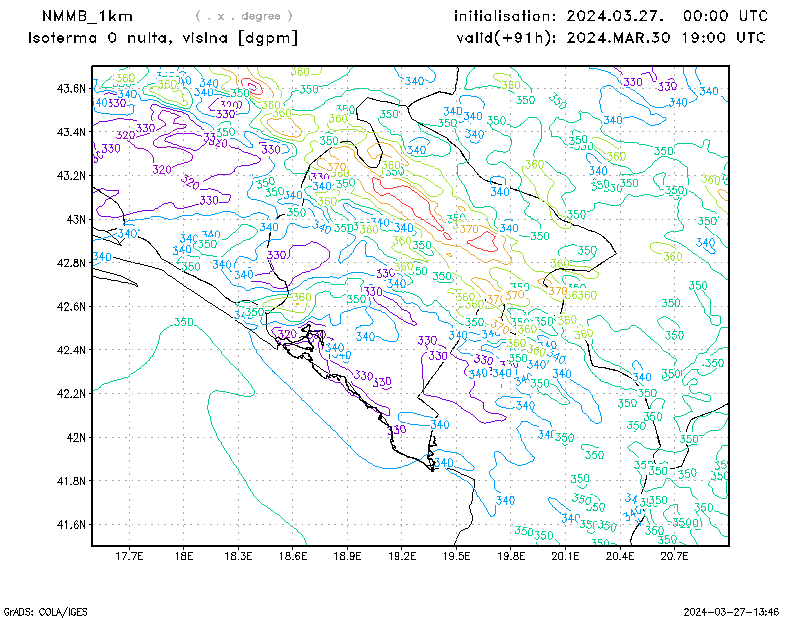Click the NMMB_1km model title
Image resolution: width=800 pixels, height=618 pixels.
(87, 16)
